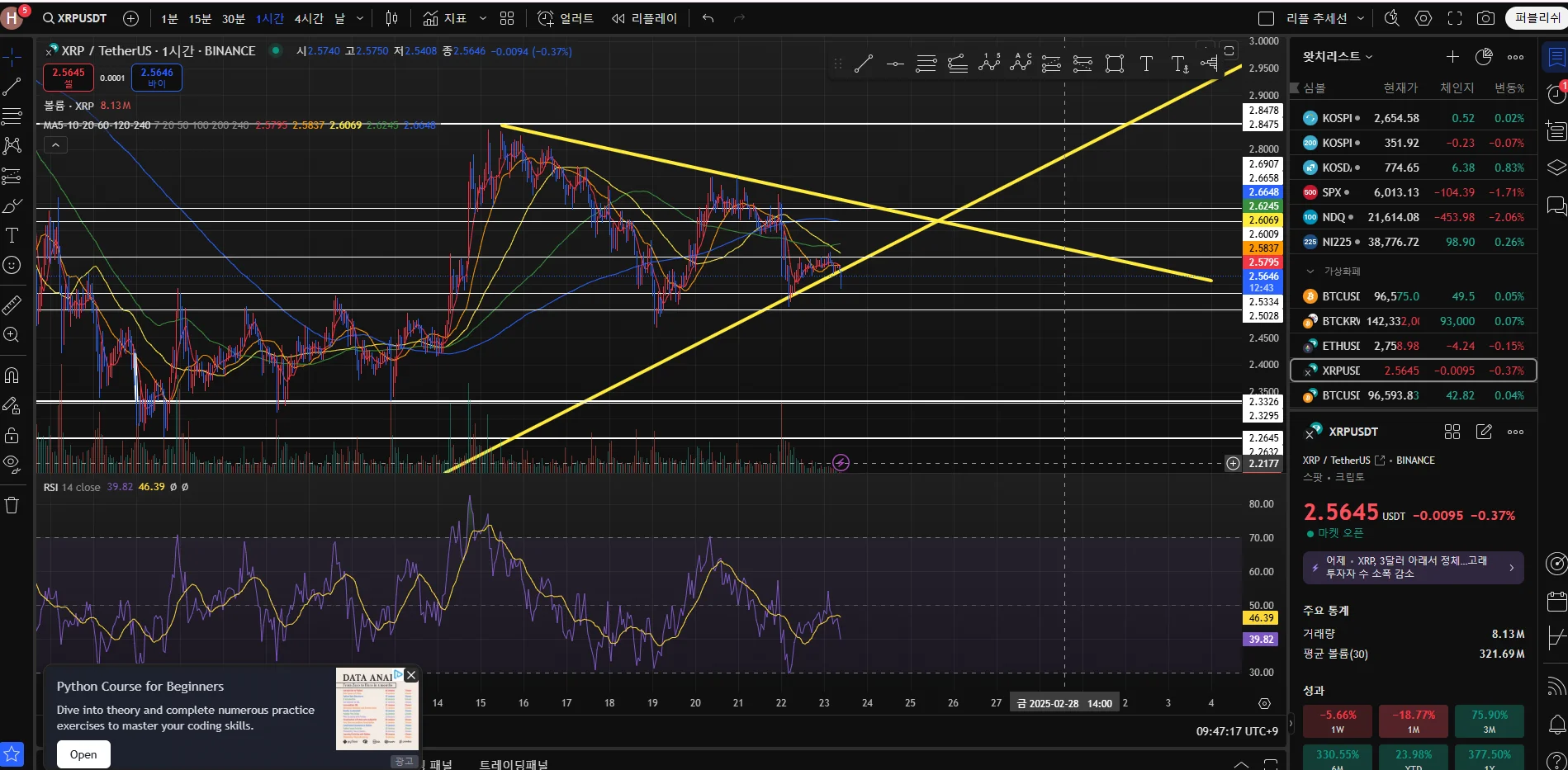Open indicator templates dropdown next to 지표
Viewport: 1568px width, 770px height.
[483, 18]
